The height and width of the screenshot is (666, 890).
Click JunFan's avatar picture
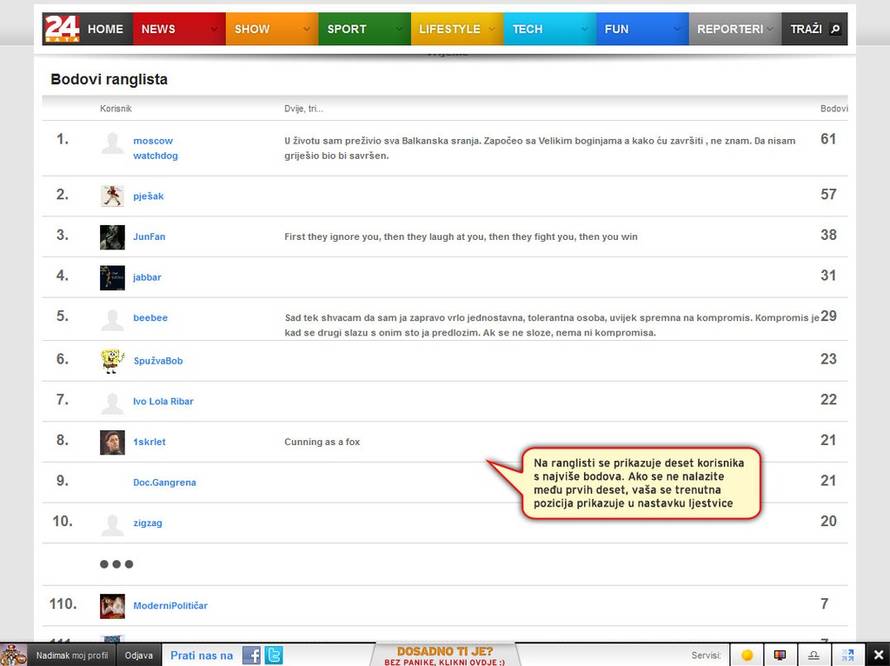pos(112,237)
